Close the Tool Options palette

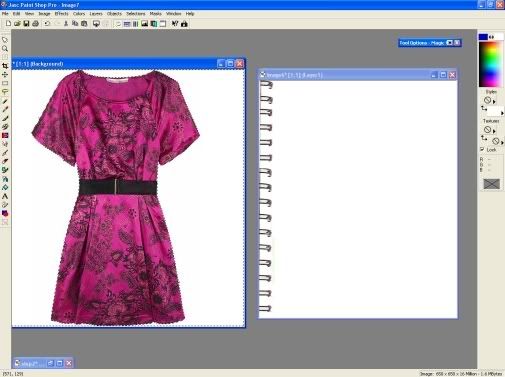[457, 43]
